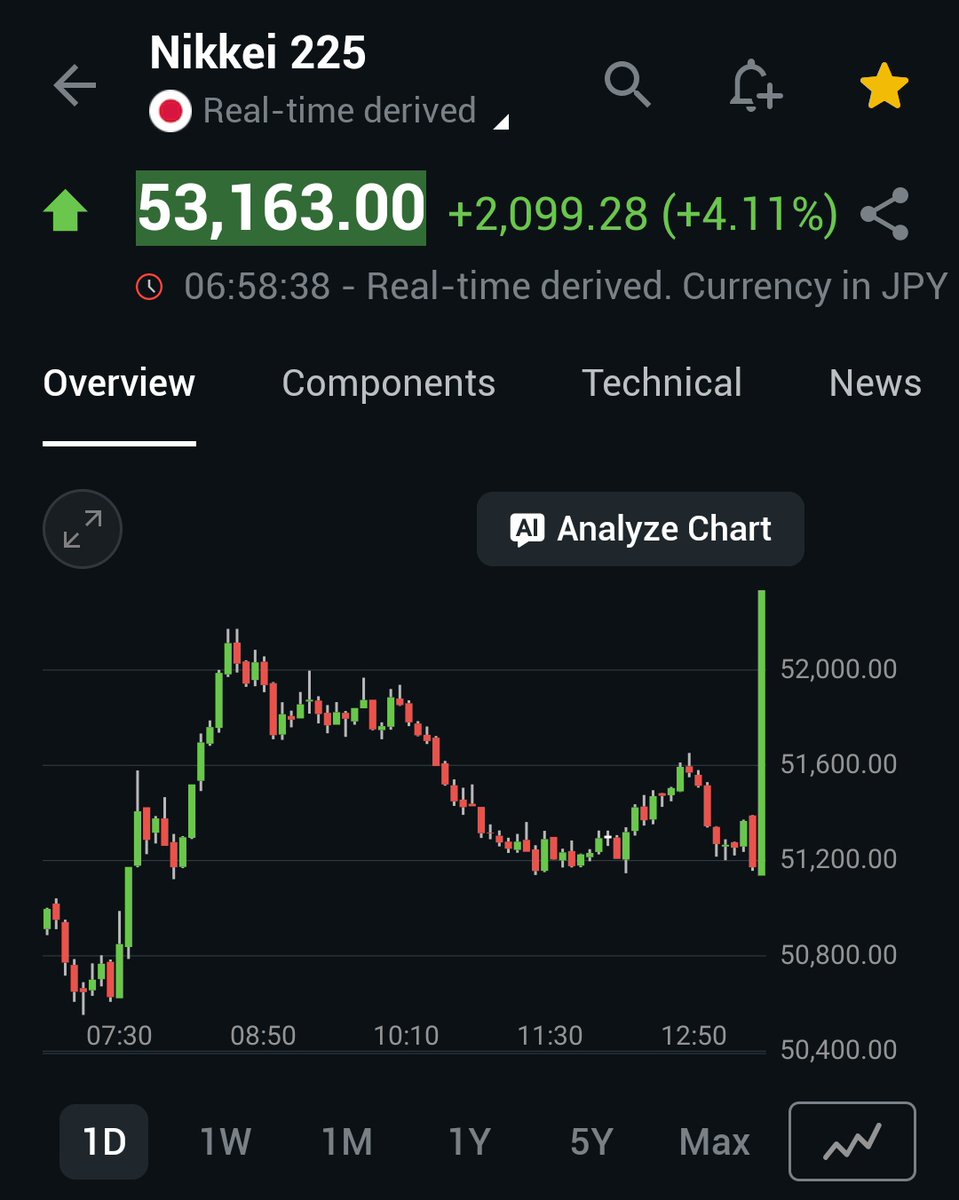Open search with magnifier icon
The width and height of the screenshot is (959, 1200).
628,84
